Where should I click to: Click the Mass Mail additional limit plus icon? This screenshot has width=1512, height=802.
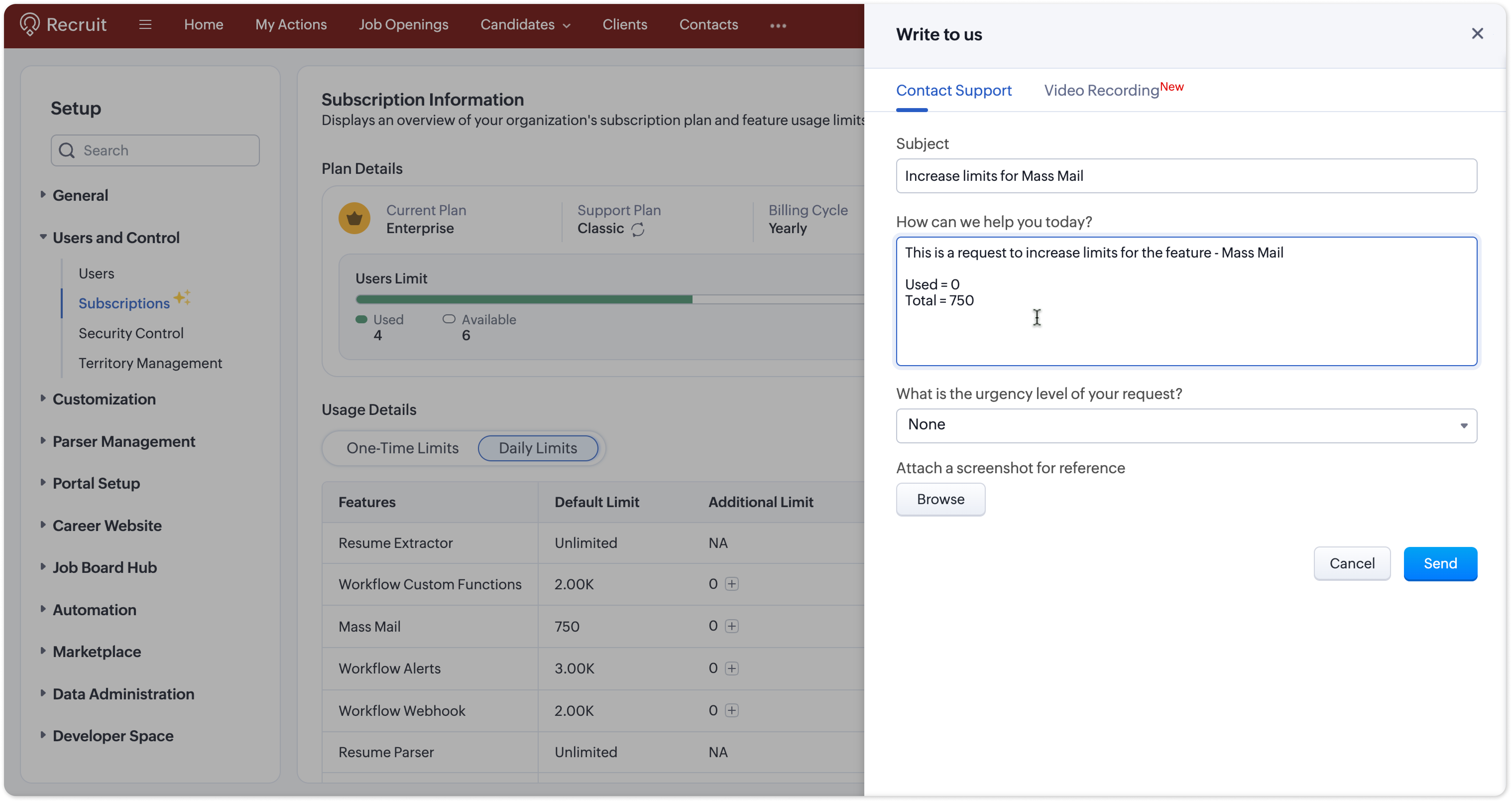tap(731, 626)
